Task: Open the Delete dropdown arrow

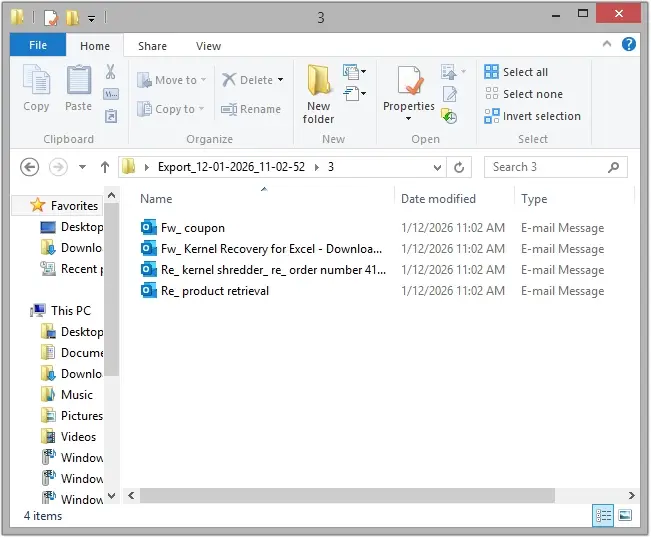Action: coord(281,79)
